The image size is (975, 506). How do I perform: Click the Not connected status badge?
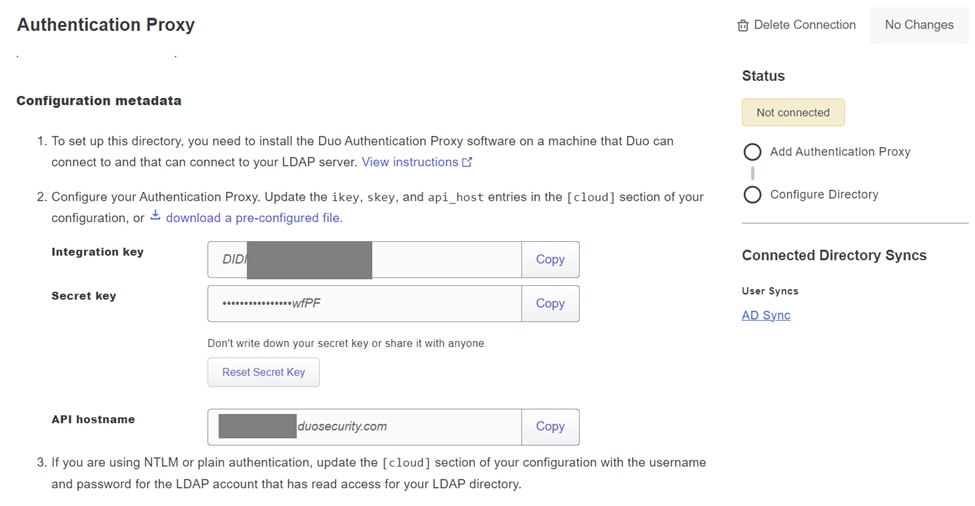(x=793, y=112)
